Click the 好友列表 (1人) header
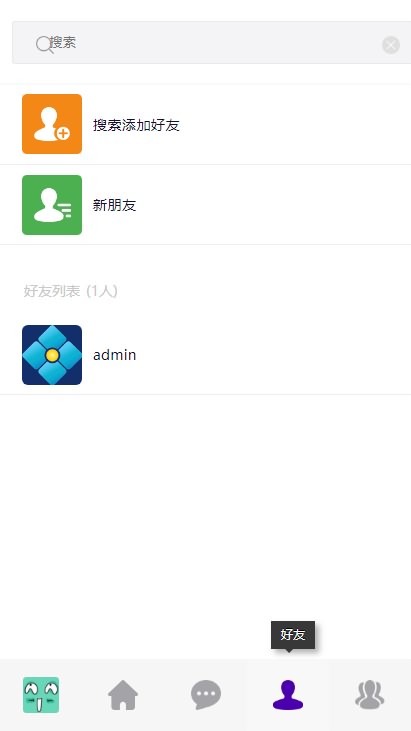 tap(70, 291)
